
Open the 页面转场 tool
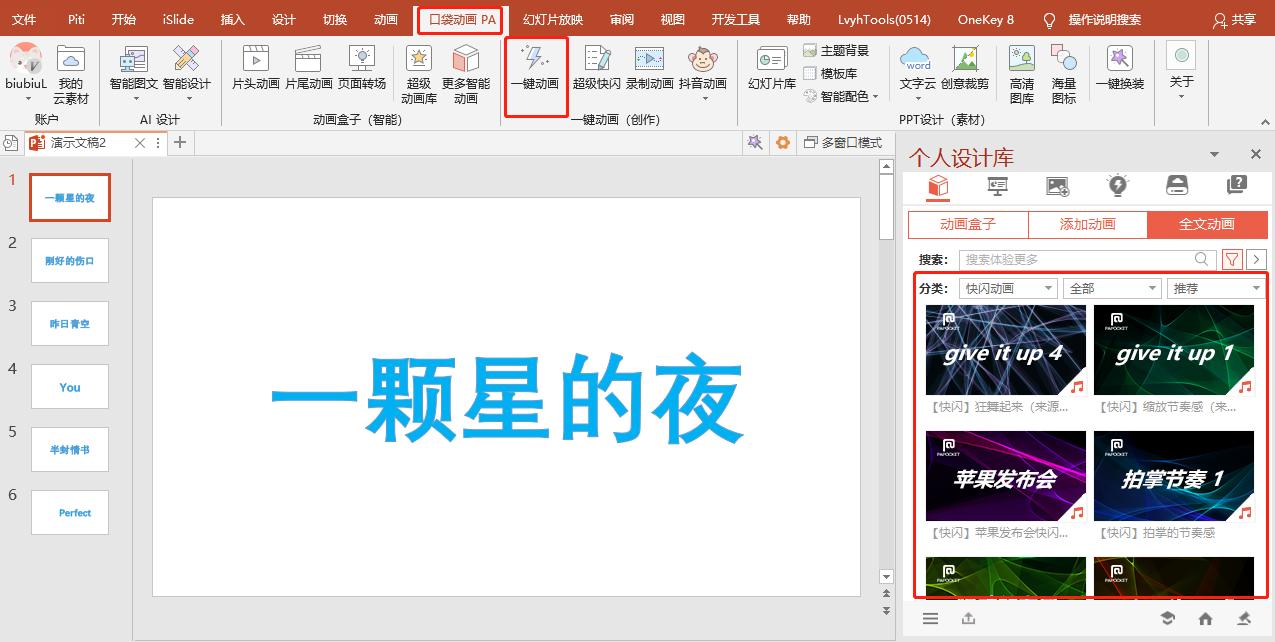click(364, 70)
